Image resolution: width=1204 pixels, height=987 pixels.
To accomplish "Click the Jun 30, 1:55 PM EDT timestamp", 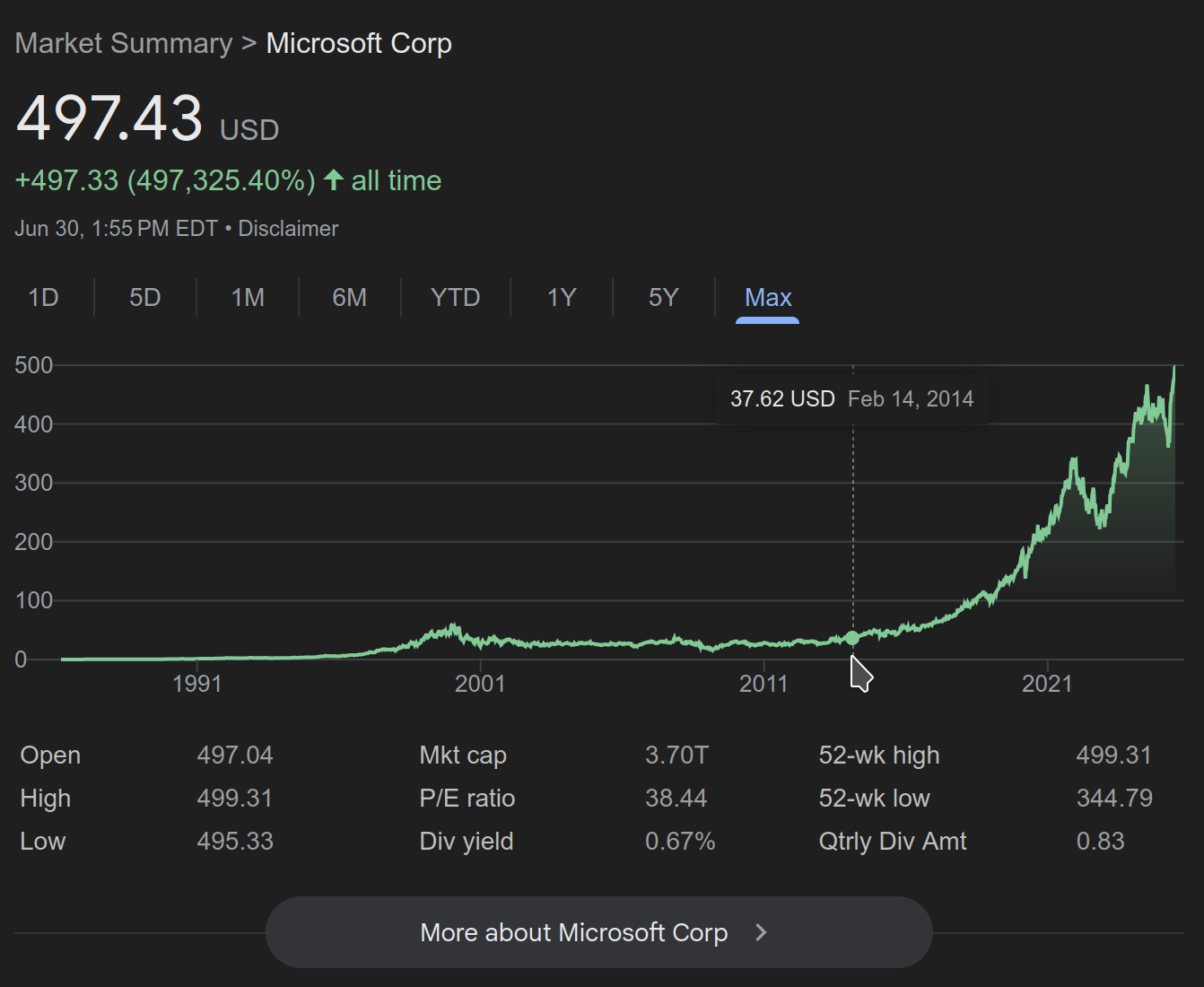I will pos(117,229).
